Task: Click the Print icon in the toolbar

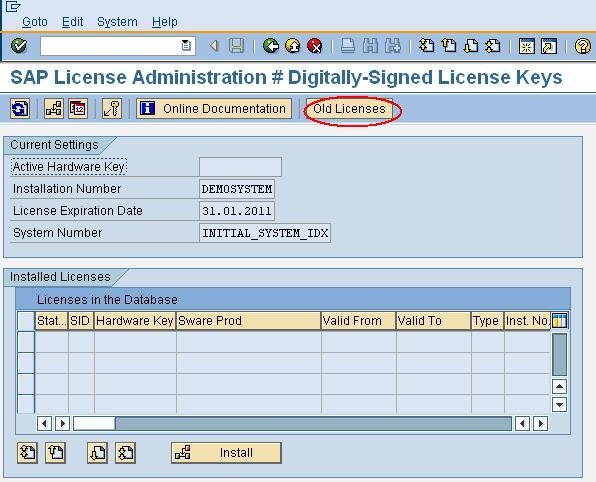Action: tap(348, 46)
